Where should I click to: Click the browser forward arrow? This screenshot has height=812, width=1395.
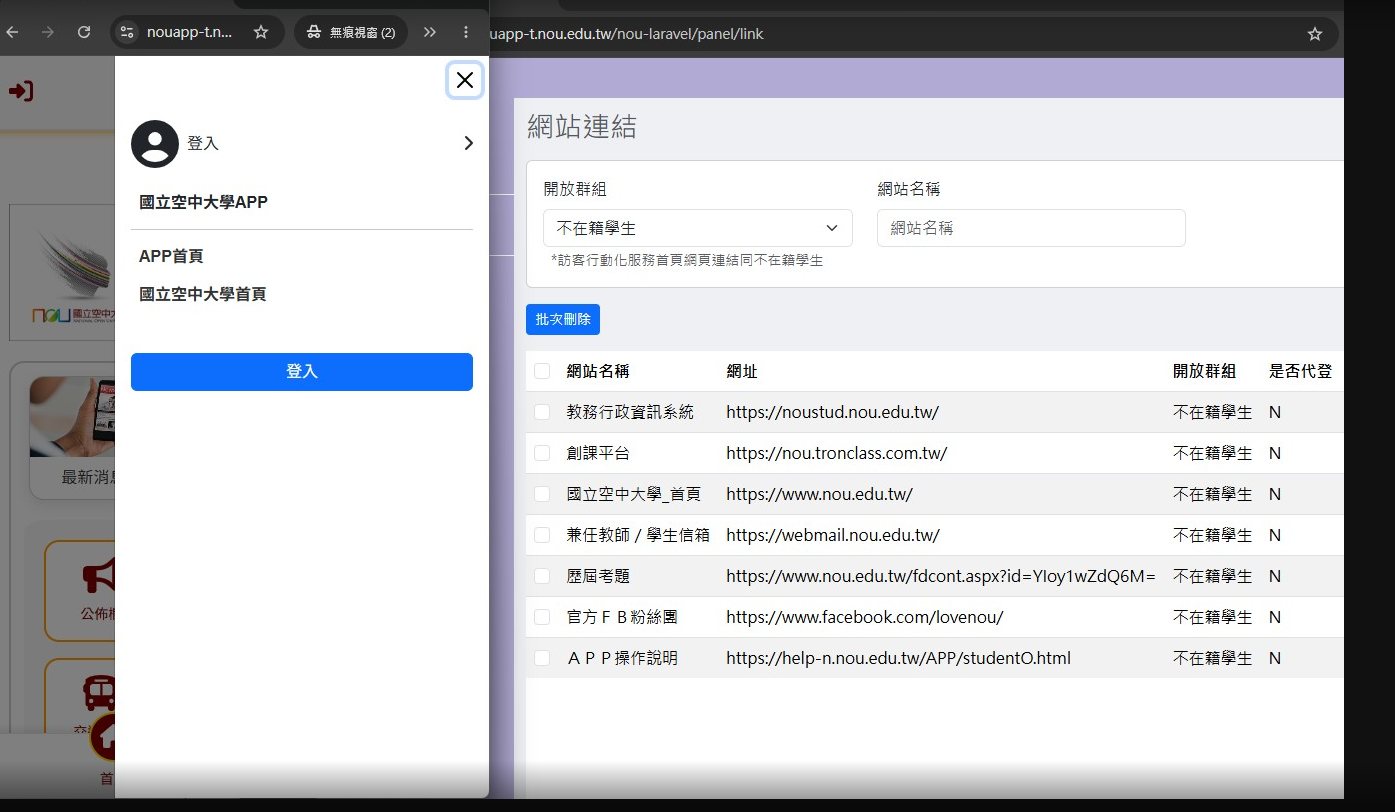click(48, 32)
